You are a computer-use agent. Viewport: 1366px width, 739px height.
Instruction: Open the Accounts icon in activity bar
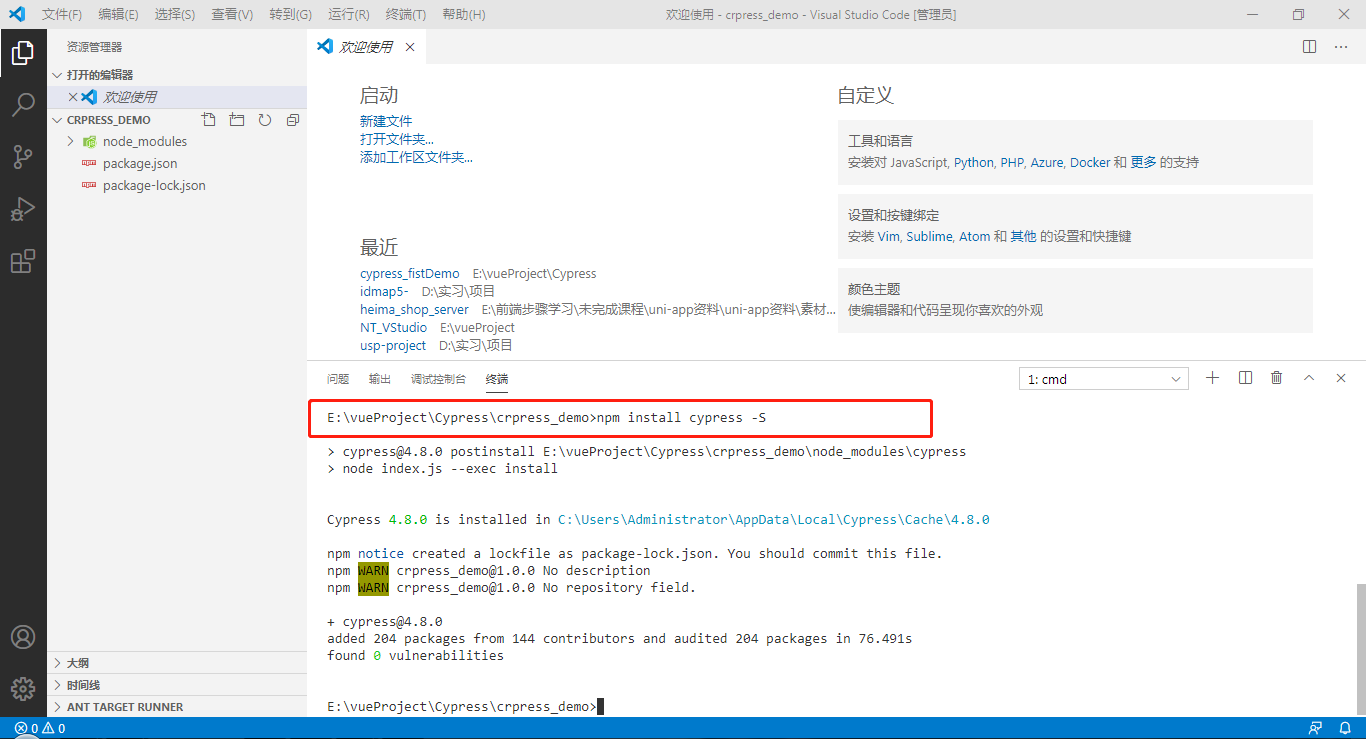click(x=22, y=637)
